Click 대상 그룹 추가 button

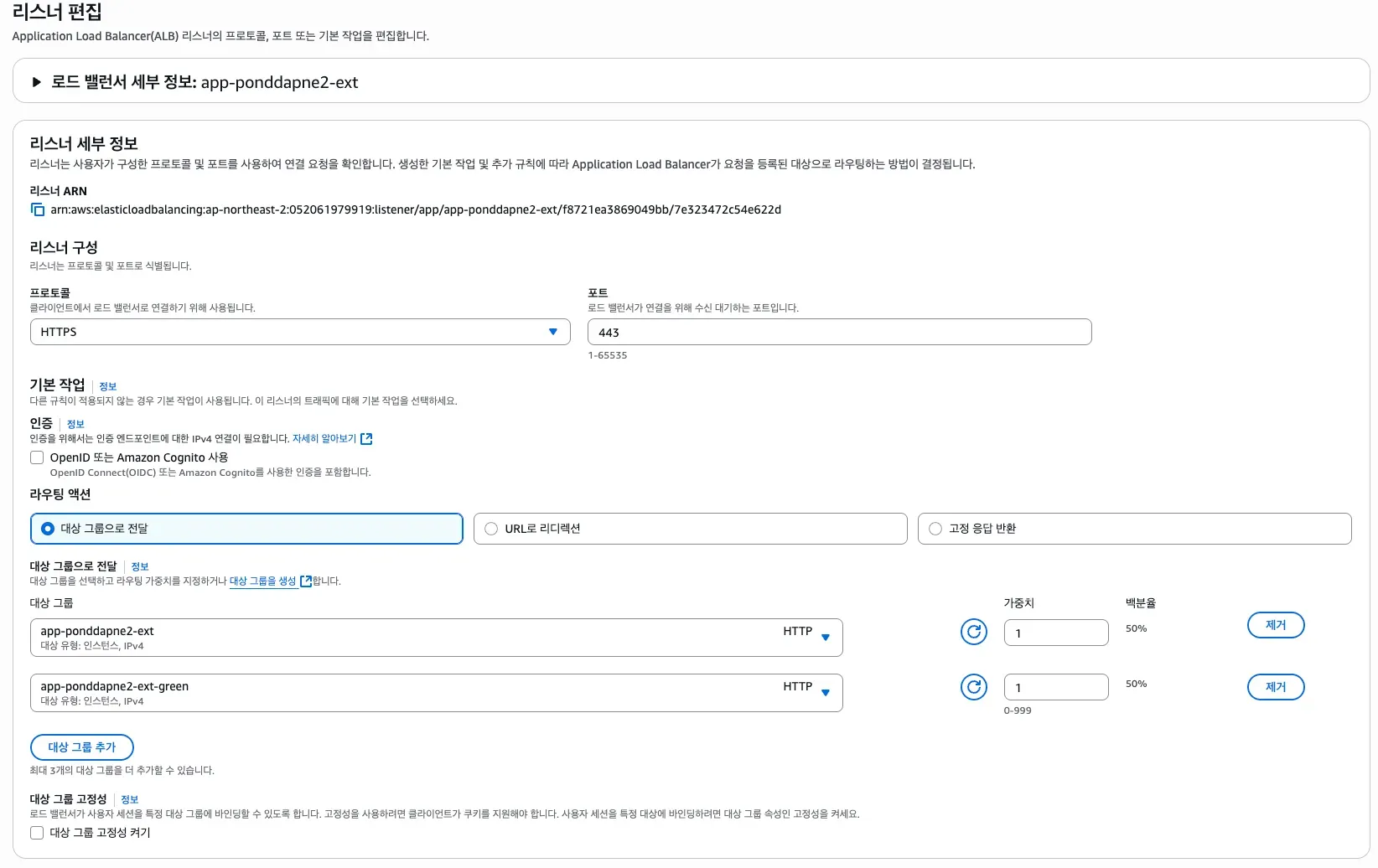pyautogui.click(x=82, y=747)
